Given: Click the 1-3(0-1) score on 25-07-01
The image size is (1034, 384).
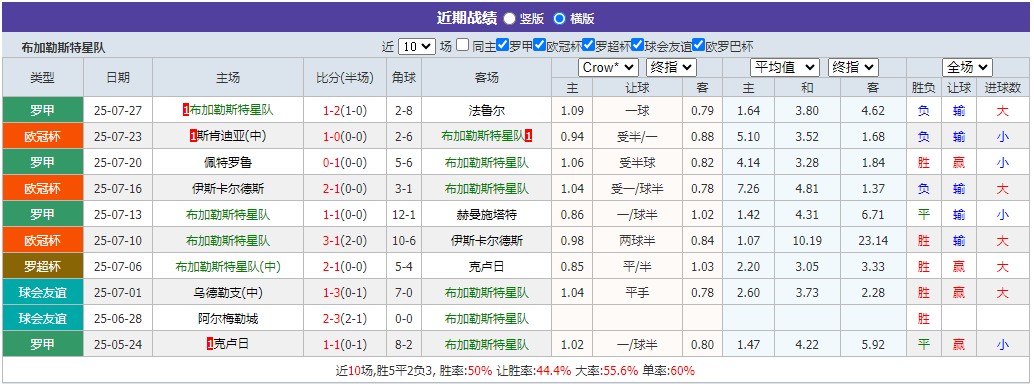Looking at the screenshot, I should pos(345,292).
